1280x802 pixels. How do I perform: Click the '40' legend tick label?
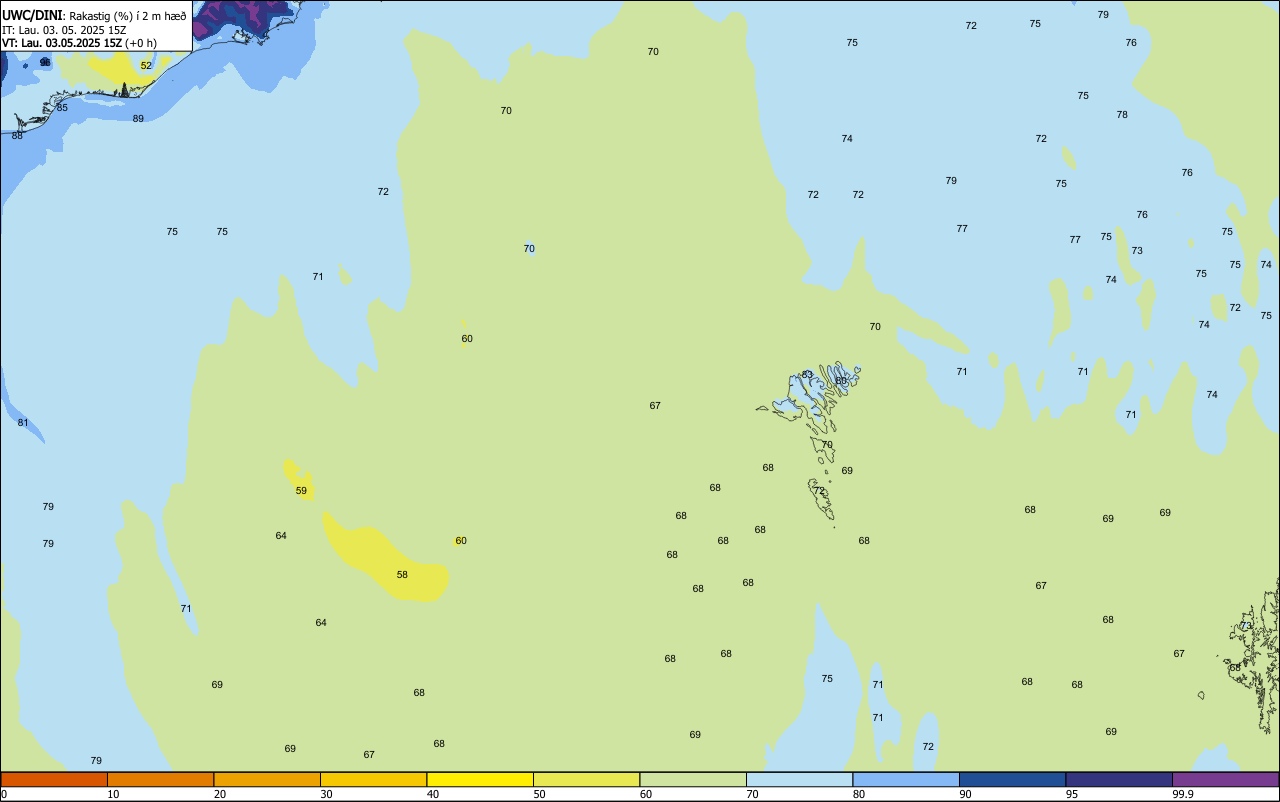point(432,794)
